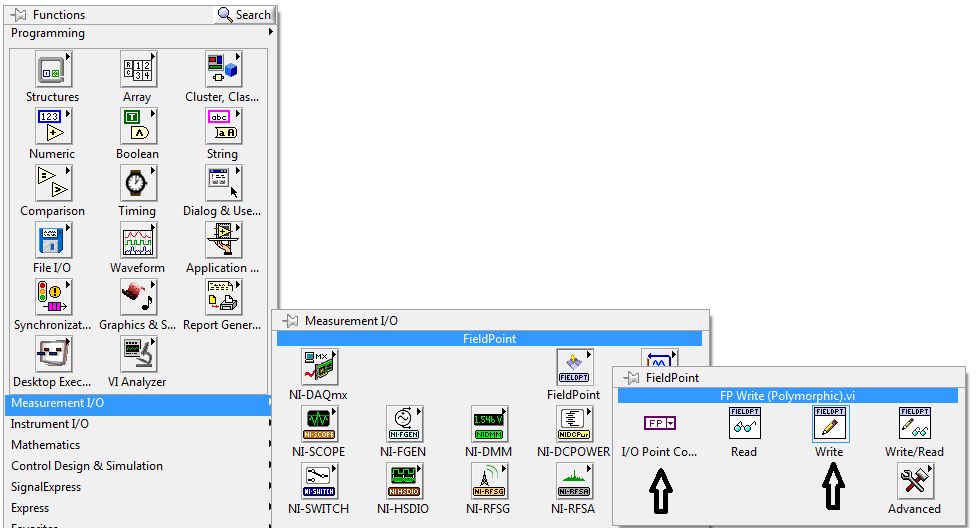This screenshot has height=528, width=977.
Task: Open the Report Generation palette icon
Action: 223,297
